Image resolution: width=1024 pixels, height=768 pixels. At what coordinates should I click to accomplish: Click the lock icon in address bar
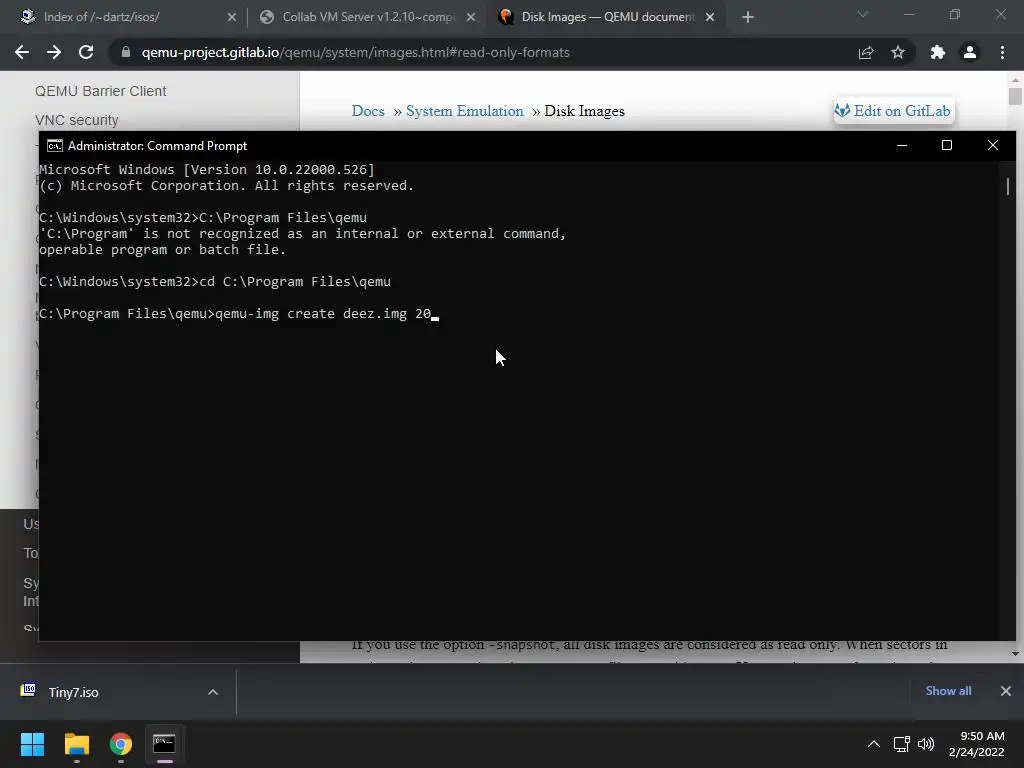[126, 52]
